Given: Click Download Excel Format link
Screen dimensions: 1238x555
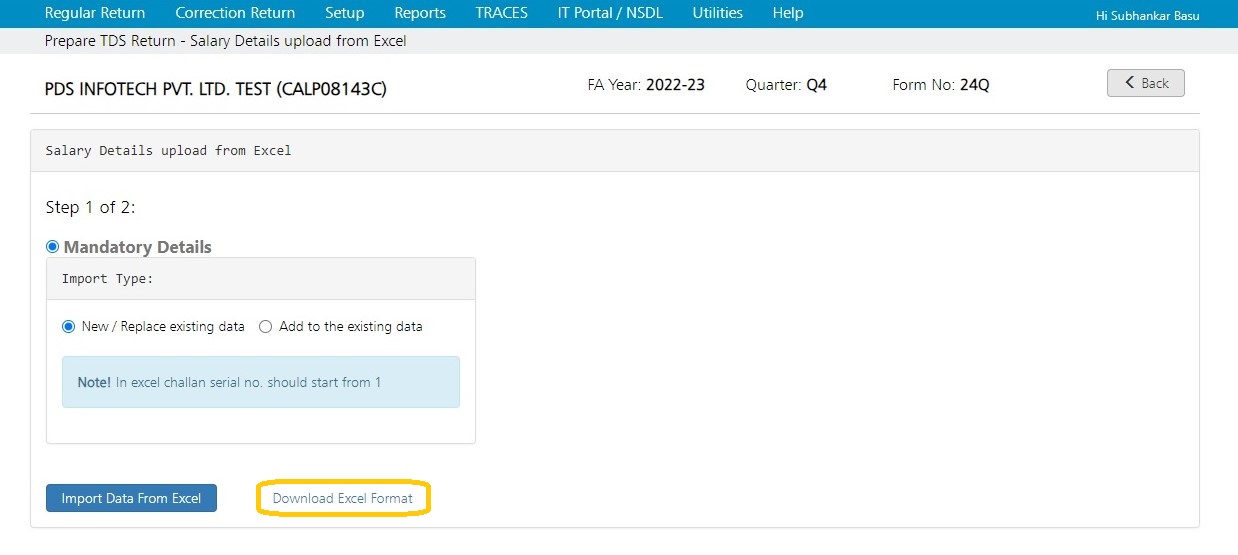Looking at the screenshot, I should [343, 498].
